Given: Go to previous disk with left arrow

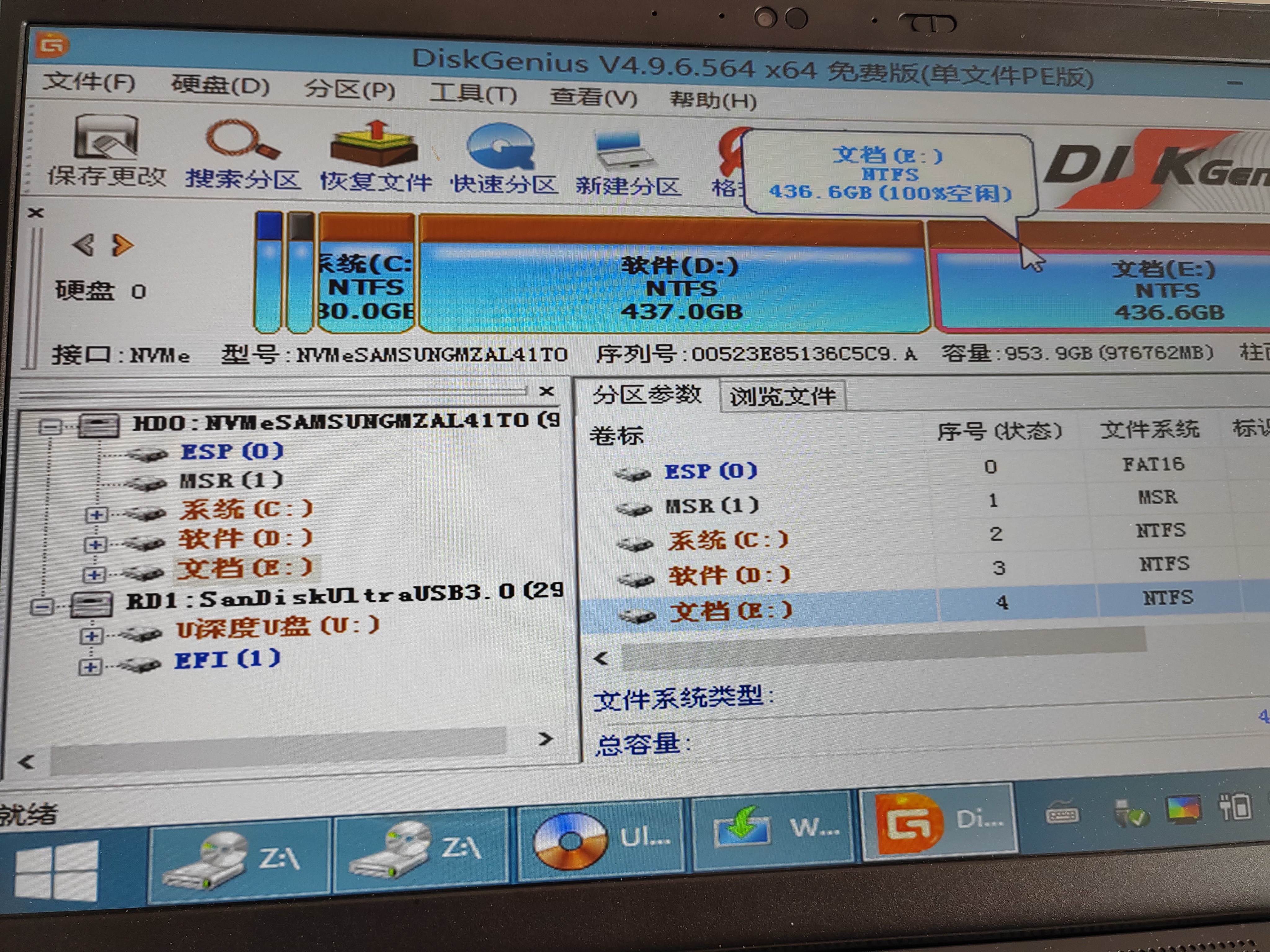Looking at the screenshot, I should [83, 245].
